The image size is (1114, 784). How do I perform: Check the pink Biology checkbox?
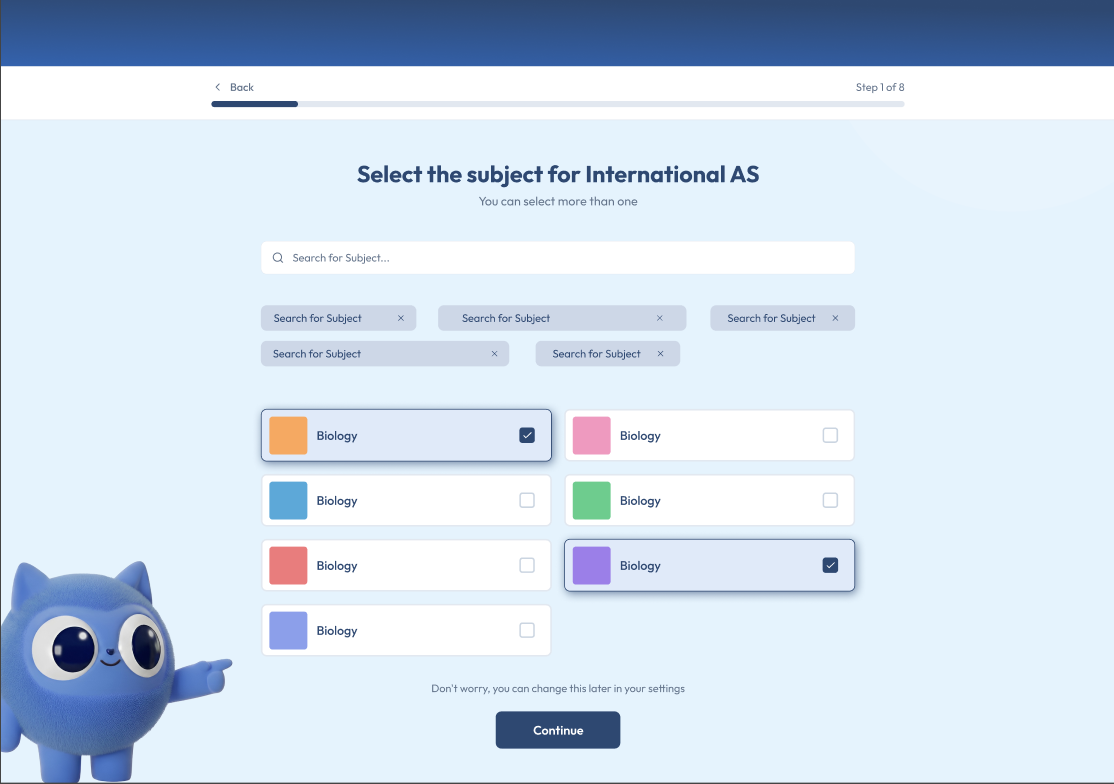[x=830, y=435]
